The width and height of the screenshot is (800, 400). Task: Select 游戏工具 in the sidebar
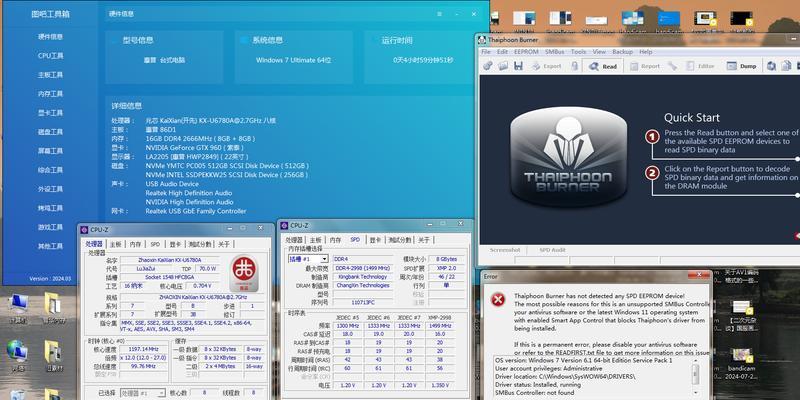[50, 227]
